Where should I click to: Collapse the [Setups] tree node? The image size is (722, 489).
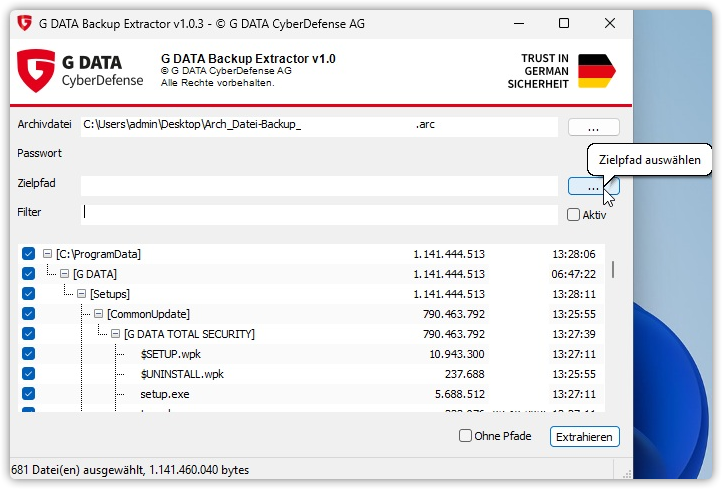[x=82, y=294]
